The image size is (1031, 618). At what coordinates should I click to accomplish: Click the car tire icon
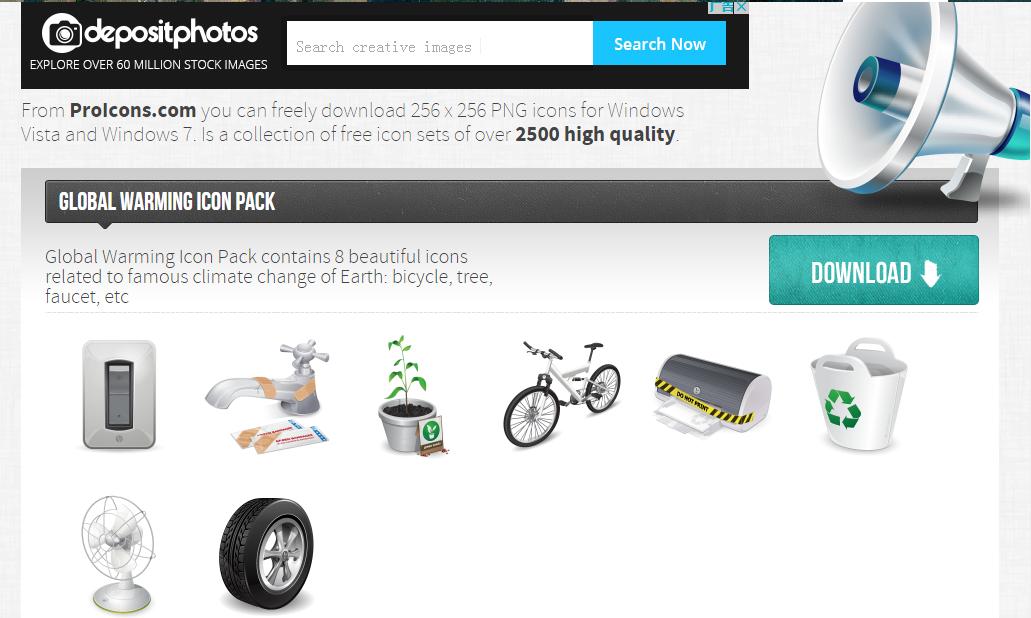click(266, 553)
